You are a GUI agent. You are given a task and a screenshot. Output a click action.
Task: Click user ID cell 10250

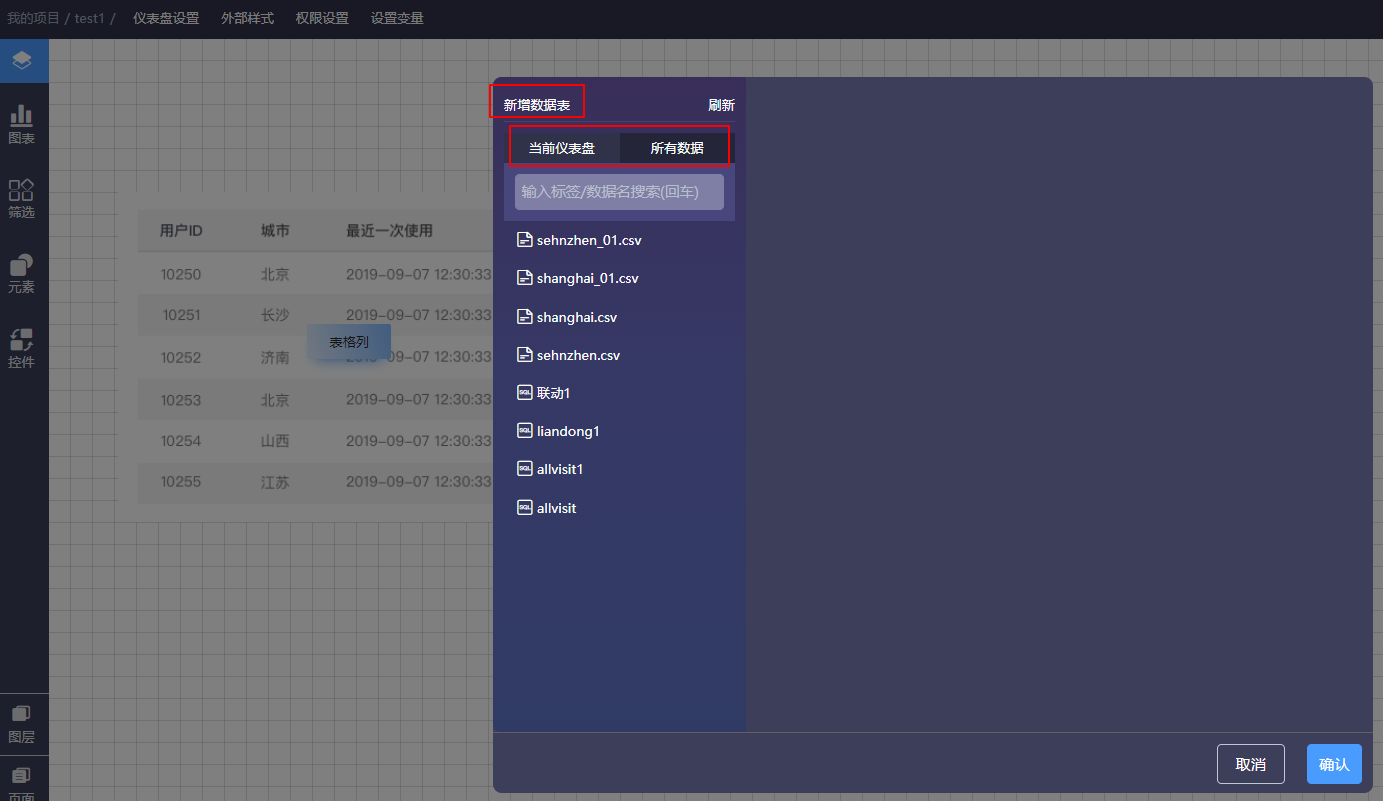click(x=181, y=274)
